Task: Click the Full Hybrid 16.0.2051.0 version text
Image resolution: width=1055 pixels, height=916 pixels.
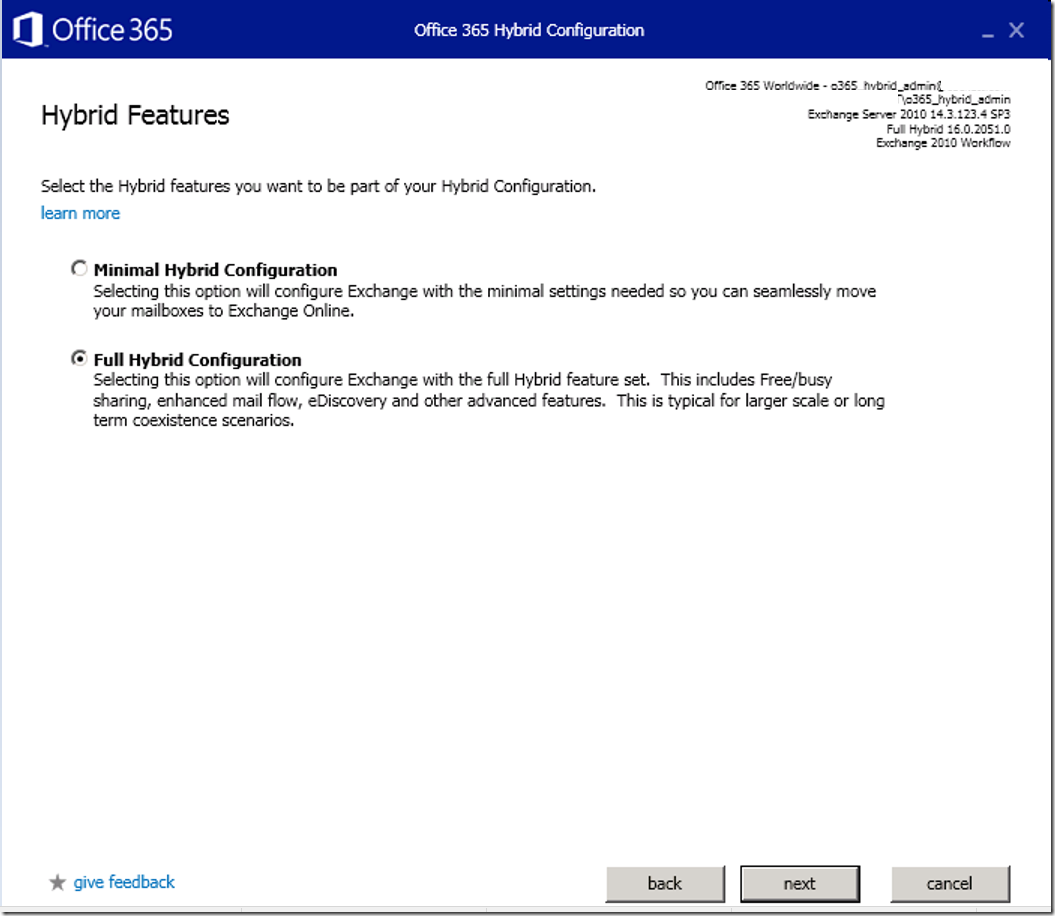Action: coord(948,129)
